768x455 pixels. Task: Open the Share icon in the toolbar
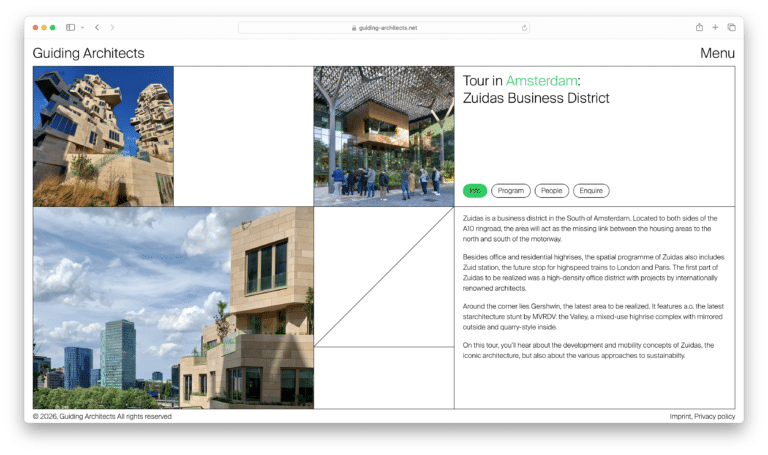pyautogui.click(x=699, y=27)
